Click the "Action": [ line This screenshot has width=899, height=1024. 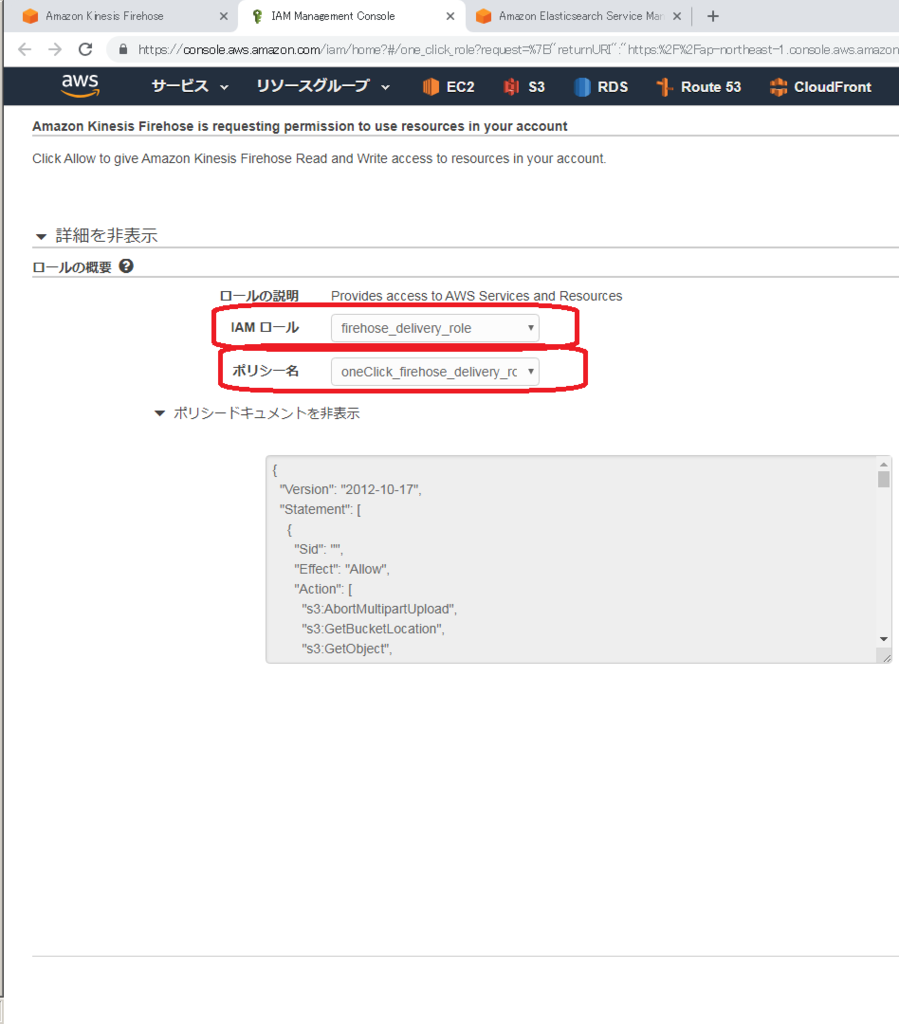tap(323, 589)
